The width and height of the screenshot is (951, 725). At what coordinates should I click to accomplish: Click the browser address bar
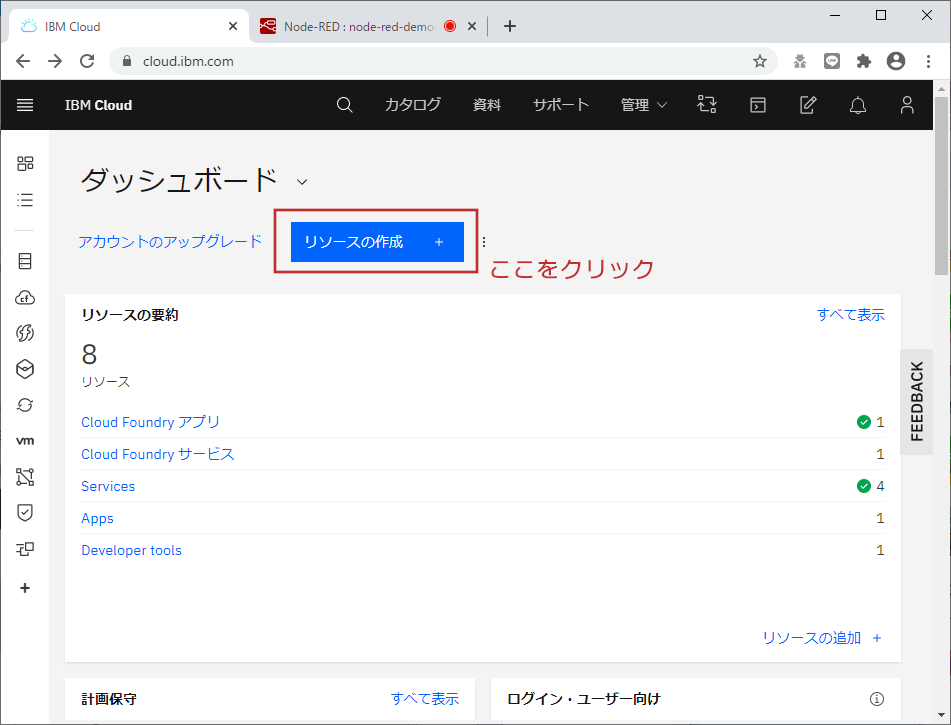click(400, 61)
